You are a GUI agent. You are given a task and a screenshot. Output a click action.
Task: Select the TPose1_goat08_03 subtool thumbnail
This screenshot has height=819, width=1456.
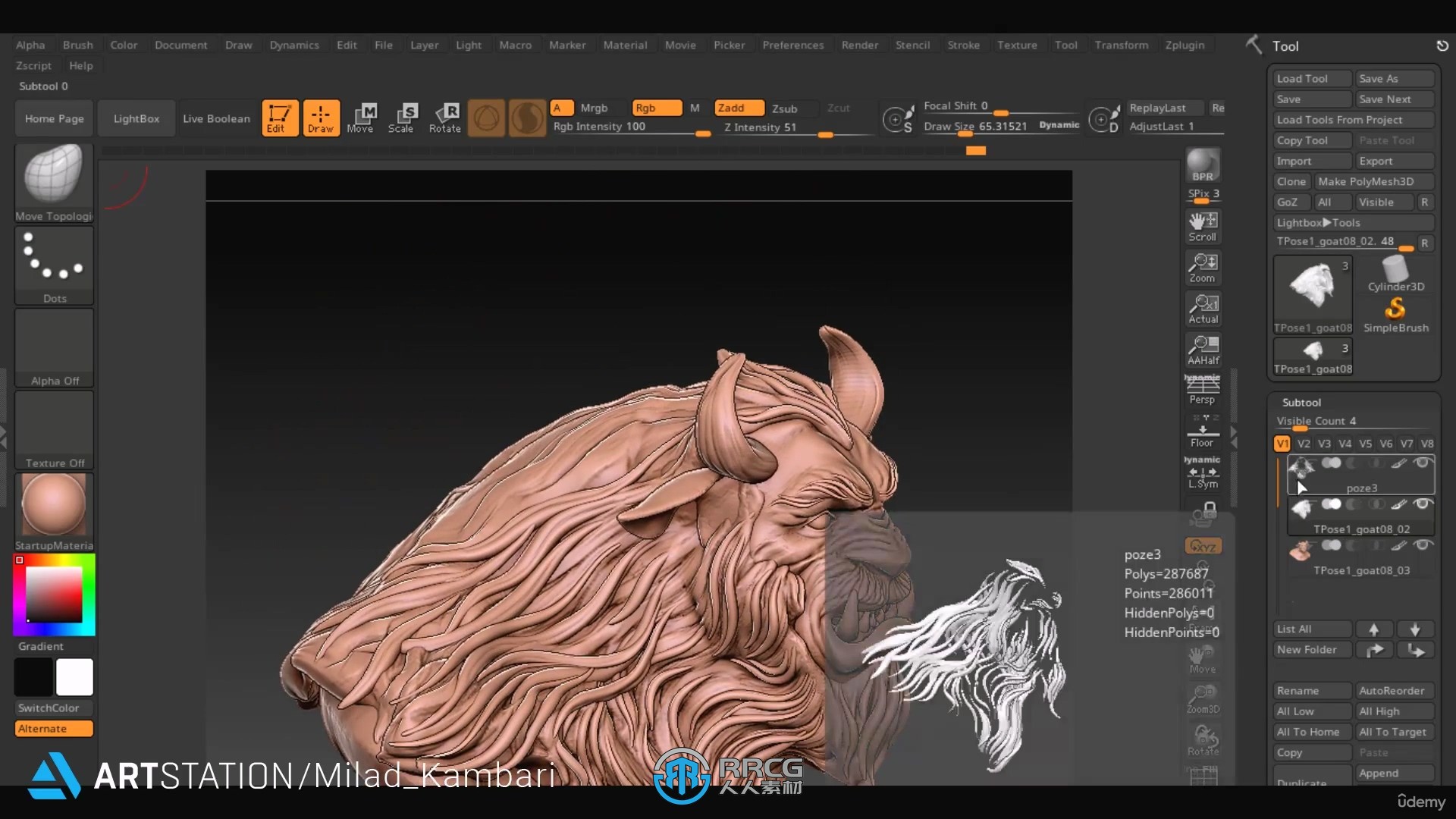1301,549
